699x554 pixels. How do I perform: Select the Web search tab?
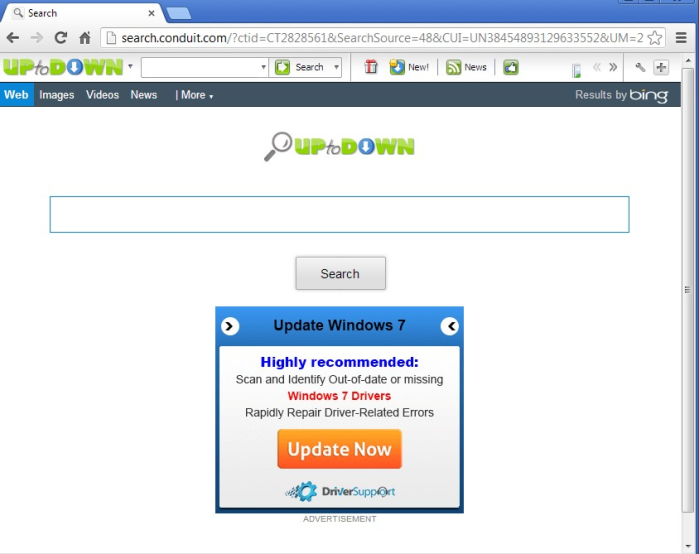point(16,94)
